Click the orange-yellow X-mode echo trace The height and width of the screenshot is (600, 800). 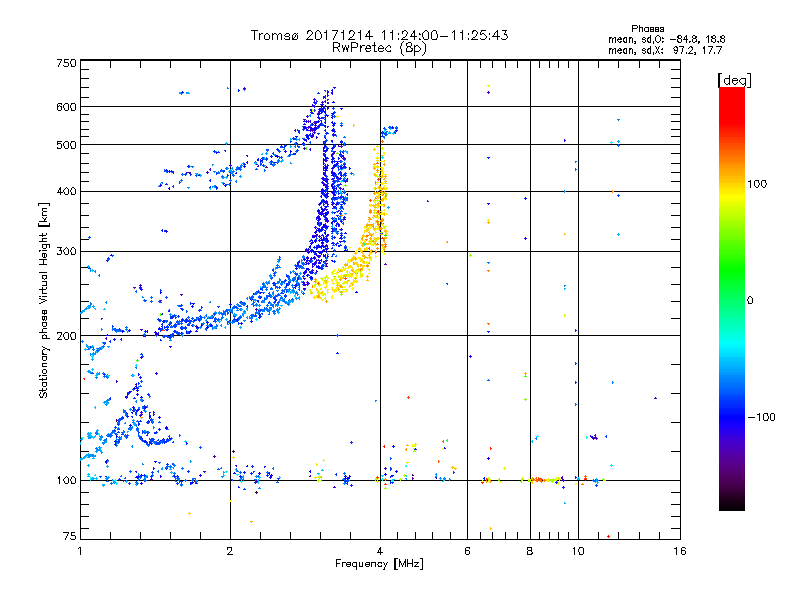coord(370,240)
